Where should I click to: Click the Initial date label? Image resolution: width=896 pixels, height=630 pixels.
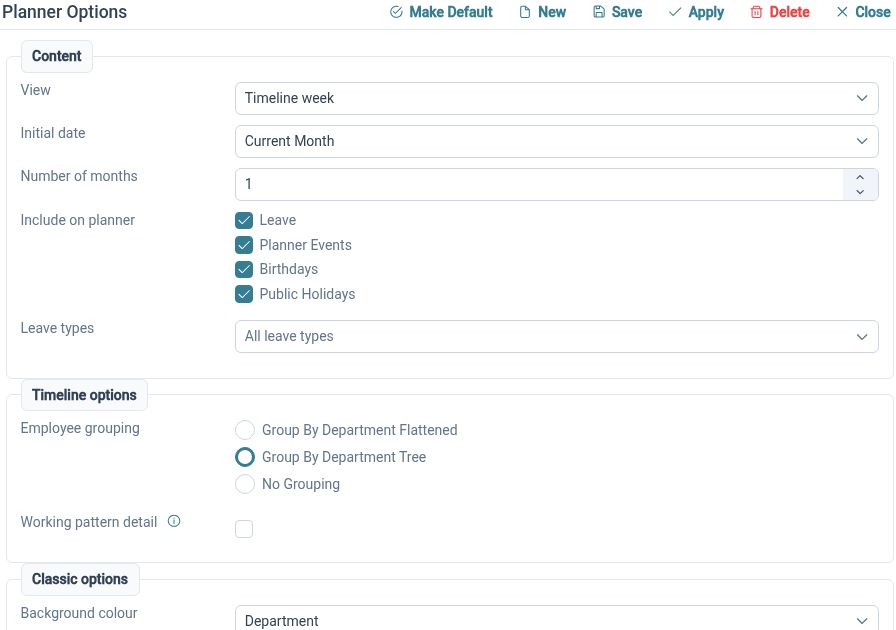pos(53,133)
